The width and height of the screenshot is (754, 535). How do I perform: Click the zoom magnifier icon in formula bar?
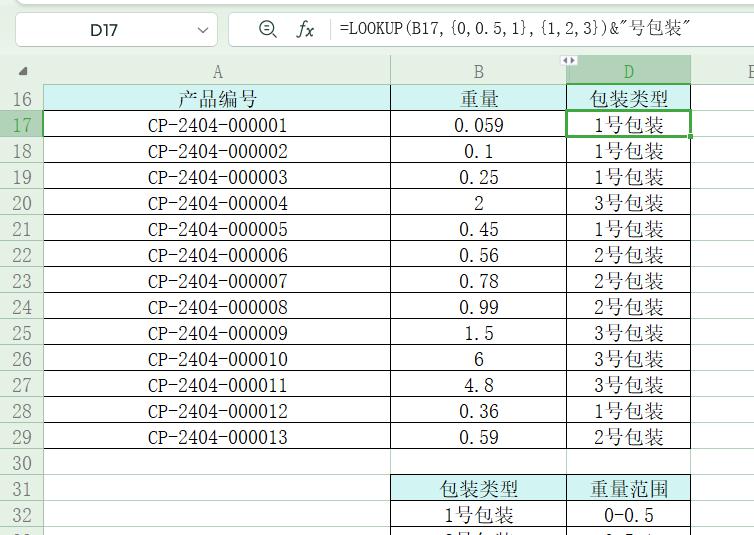(267, 30)
